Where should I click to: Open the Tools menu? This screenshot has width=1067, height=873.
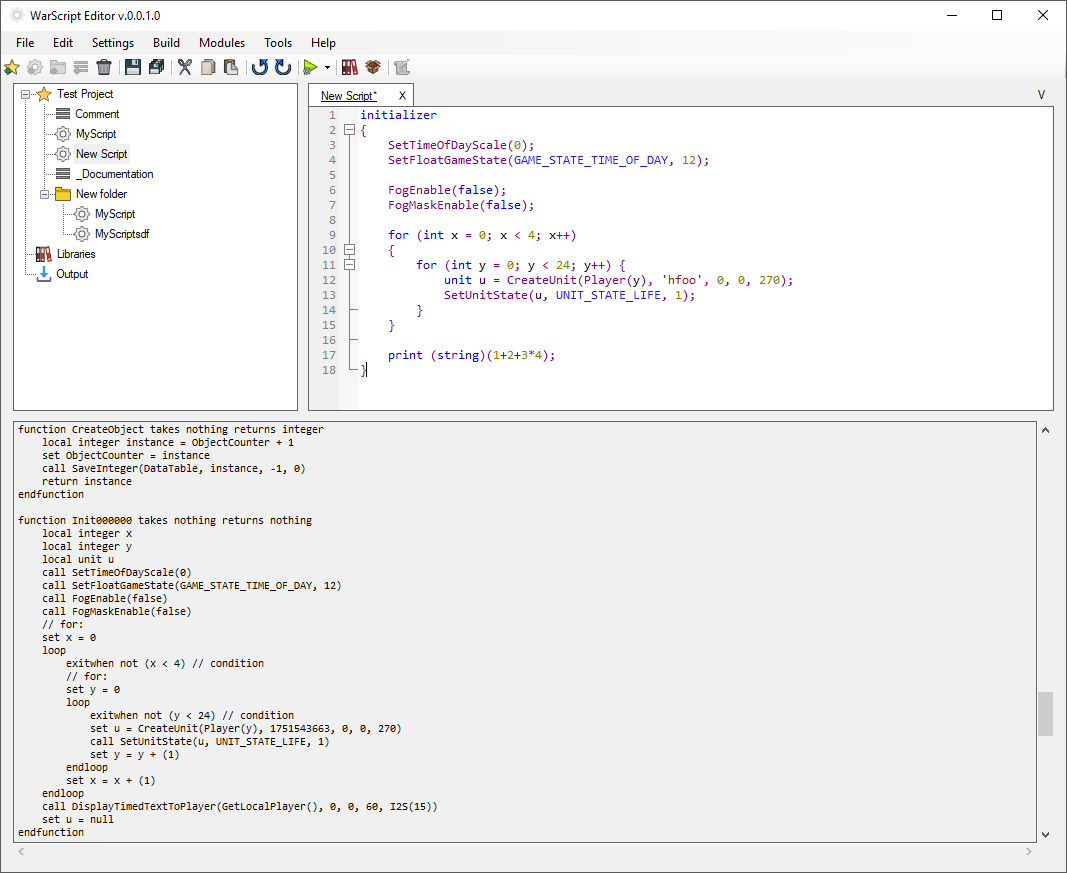278,43
